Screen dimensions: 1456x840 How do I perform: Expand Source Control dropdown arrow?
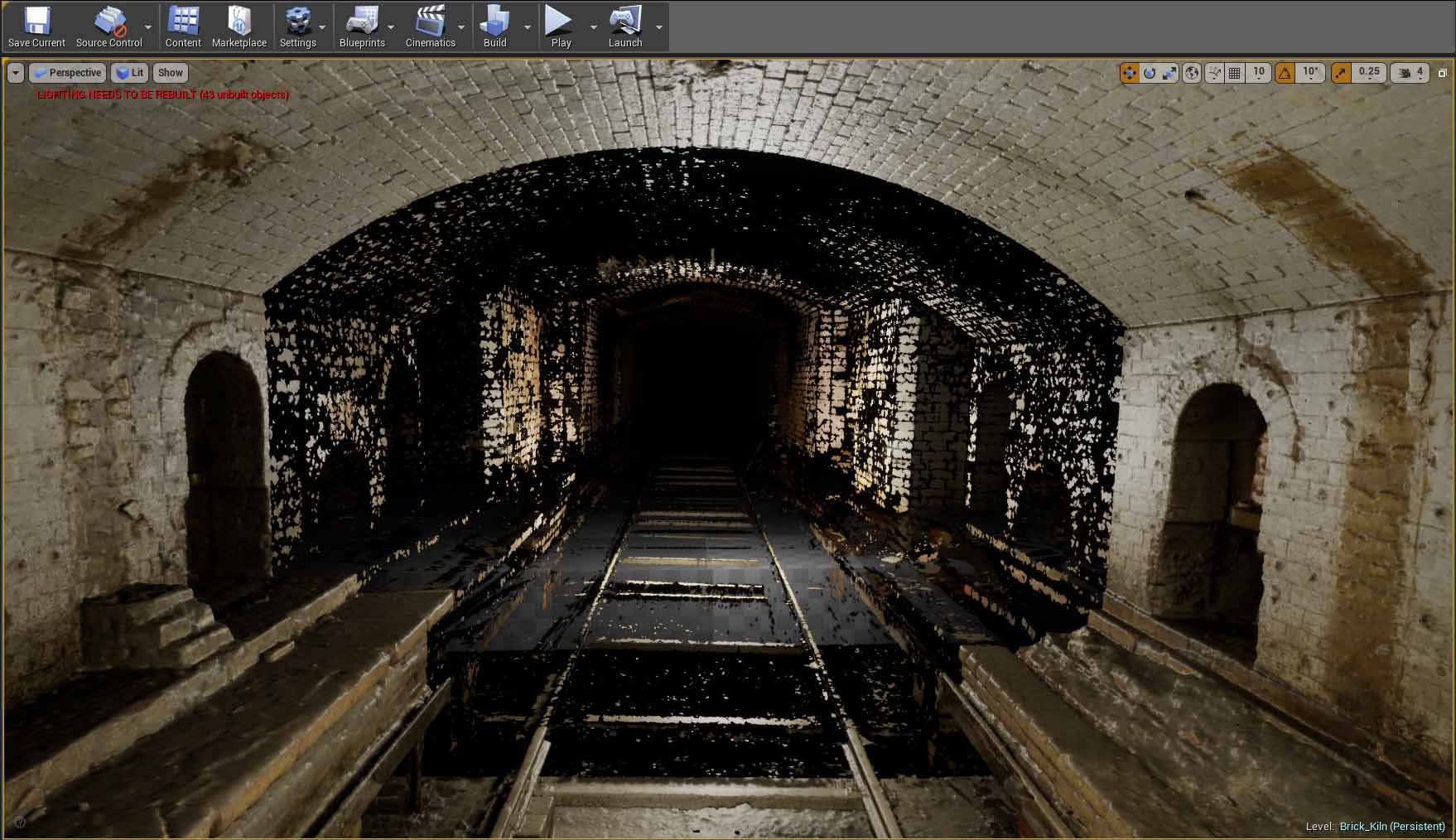click(x=148, y=27)
